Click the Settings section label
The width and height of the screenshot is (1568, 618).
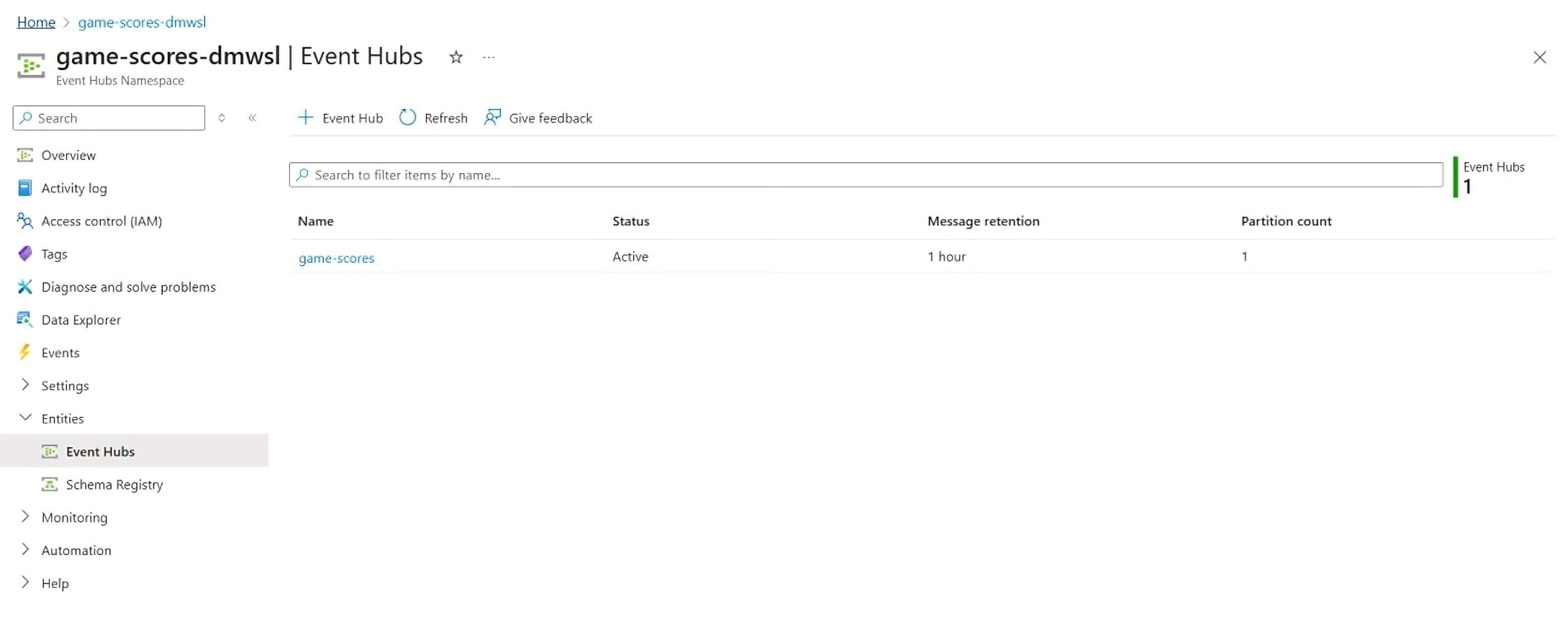click(65, 385)
